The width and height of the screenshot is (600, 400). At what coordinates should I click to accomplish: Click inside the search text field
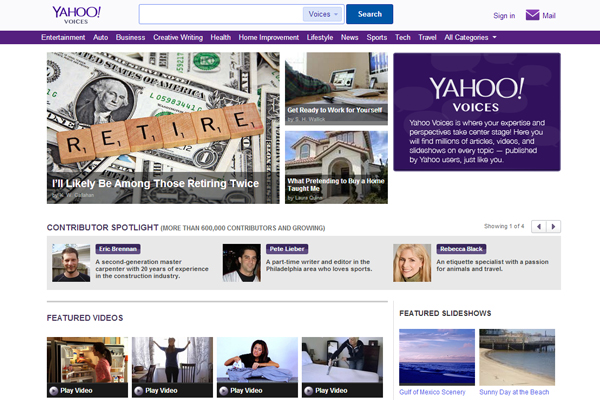tap(221, 14)
